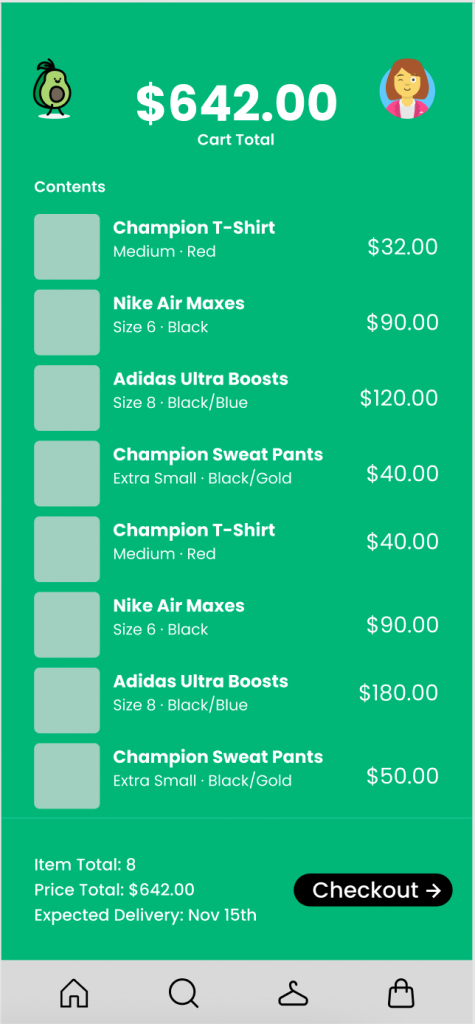This screenshot has height=1024, width=475.
Task: Select the $40.00 Champion T-Shirt item
Action: click(236, 549)
